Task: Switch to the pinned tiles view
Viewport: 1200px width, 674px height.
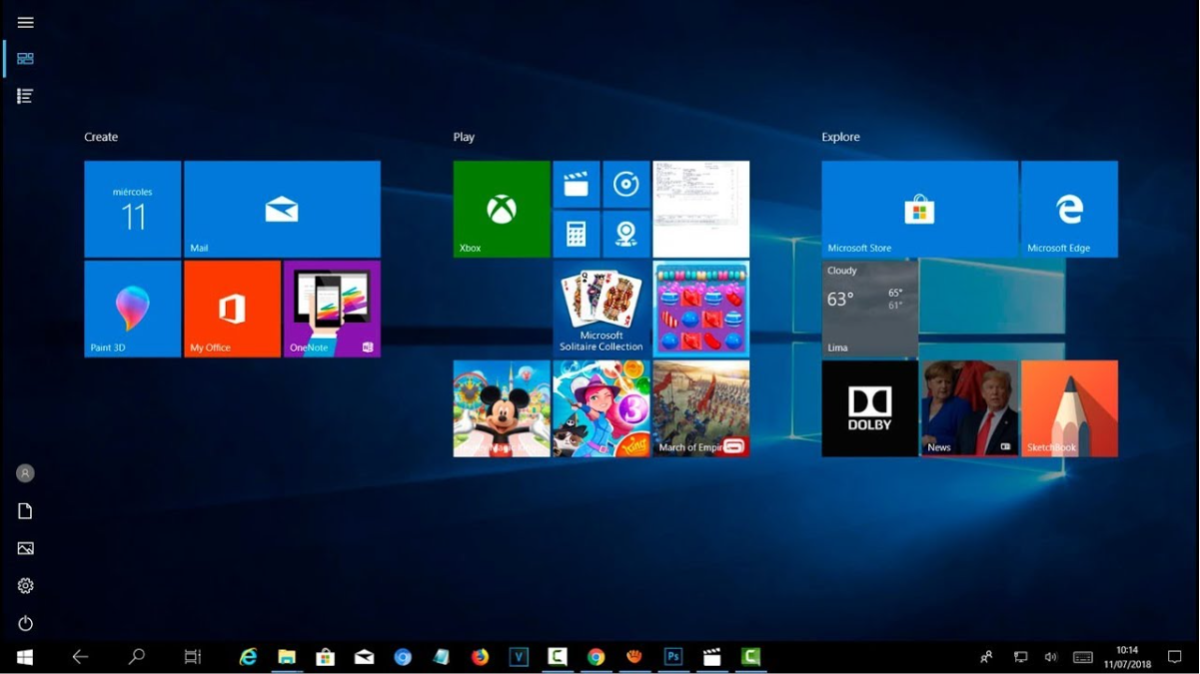Action: click(24, 58)
